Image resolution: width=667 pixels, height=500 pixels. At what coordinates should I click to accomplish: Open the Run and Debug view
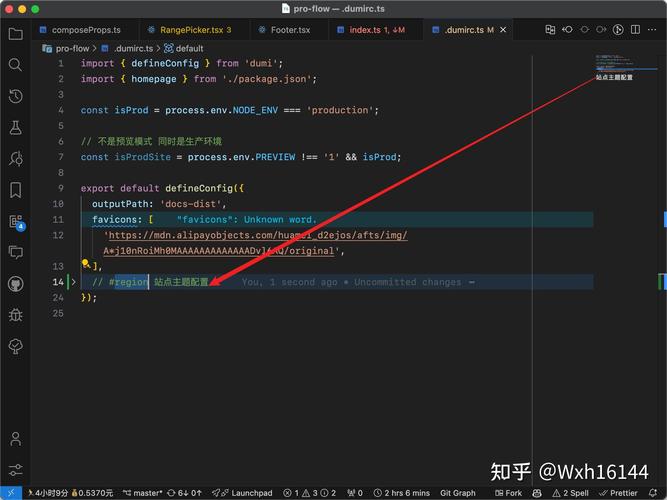pyautogui.click(x=15, y=159)
